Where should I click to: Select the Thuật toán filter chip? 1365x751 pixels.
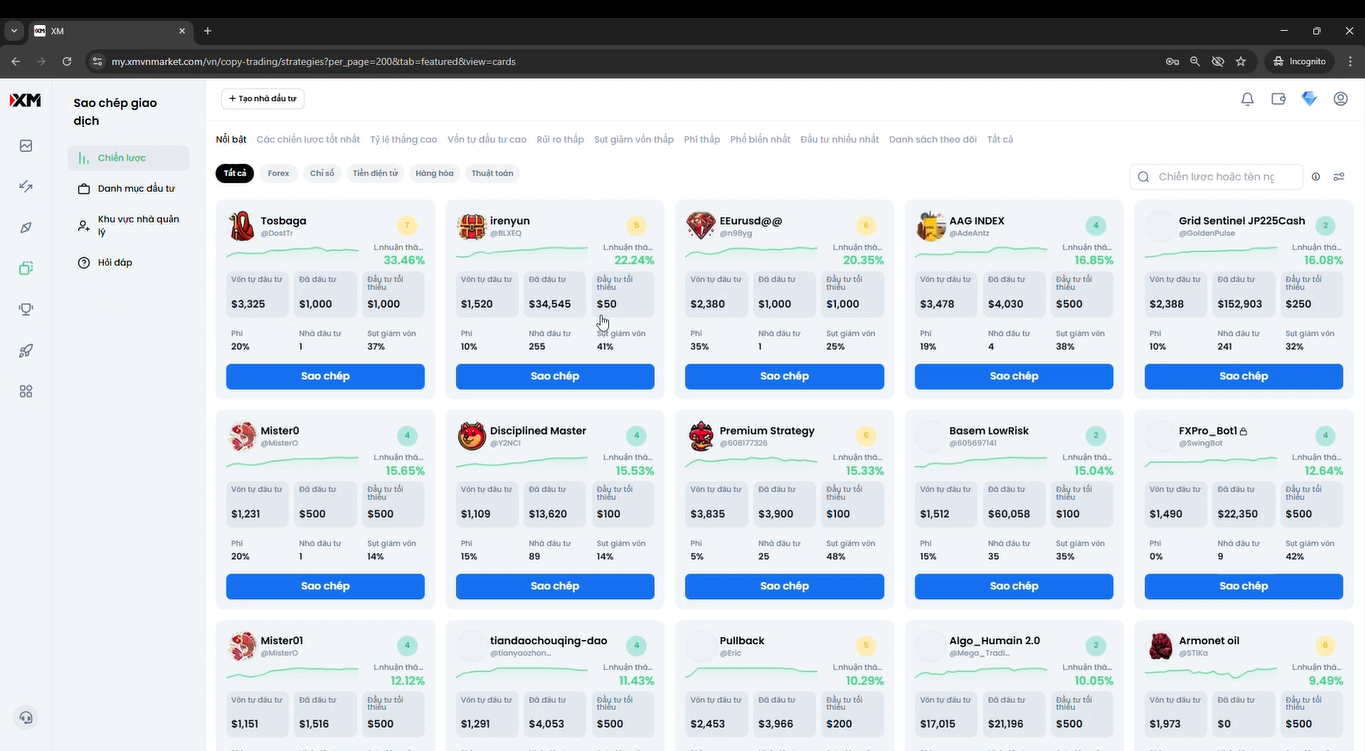point(492,173)
